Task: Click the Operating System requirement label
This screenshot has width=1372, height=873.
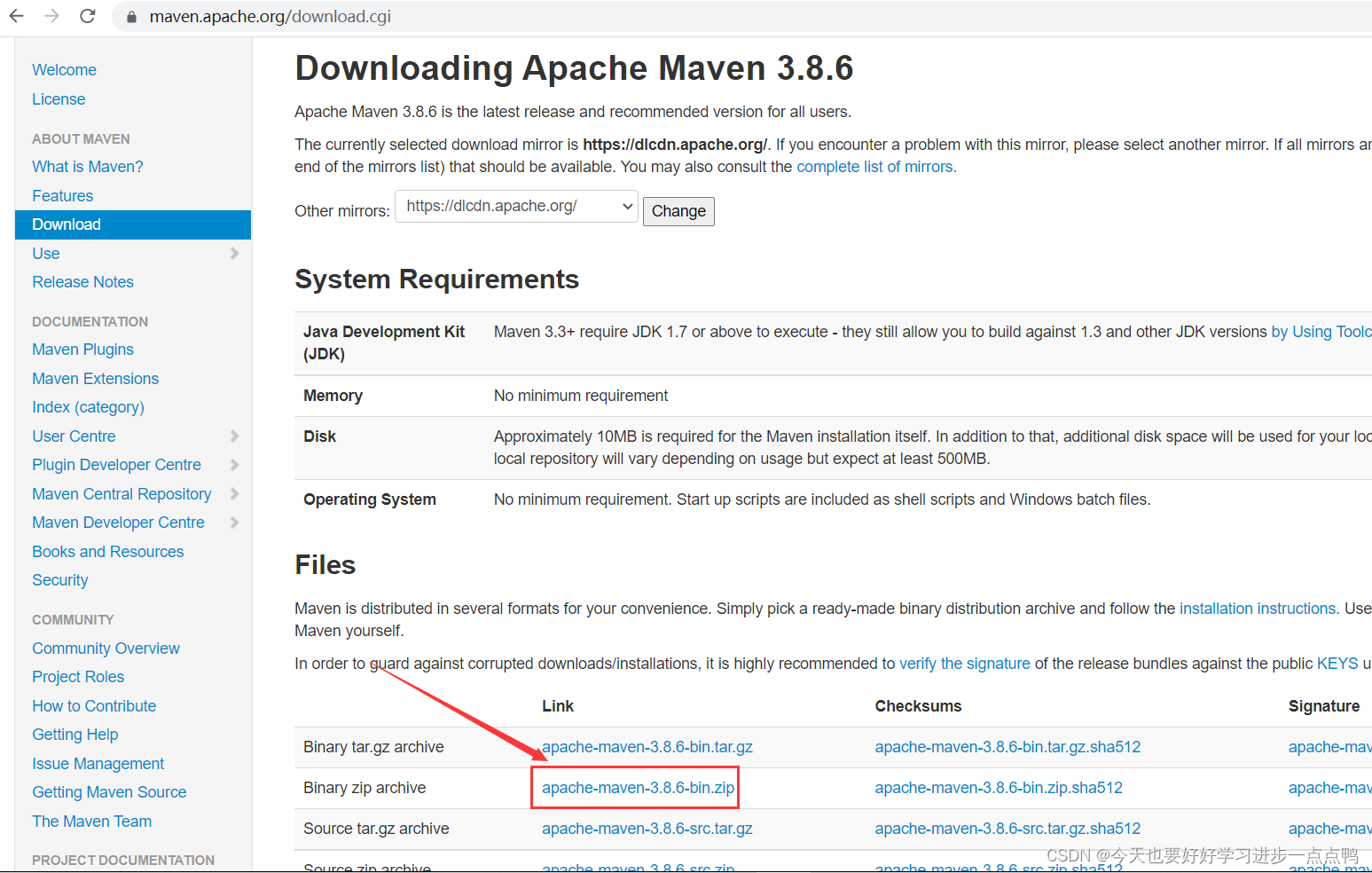Action: coord(370,499)
